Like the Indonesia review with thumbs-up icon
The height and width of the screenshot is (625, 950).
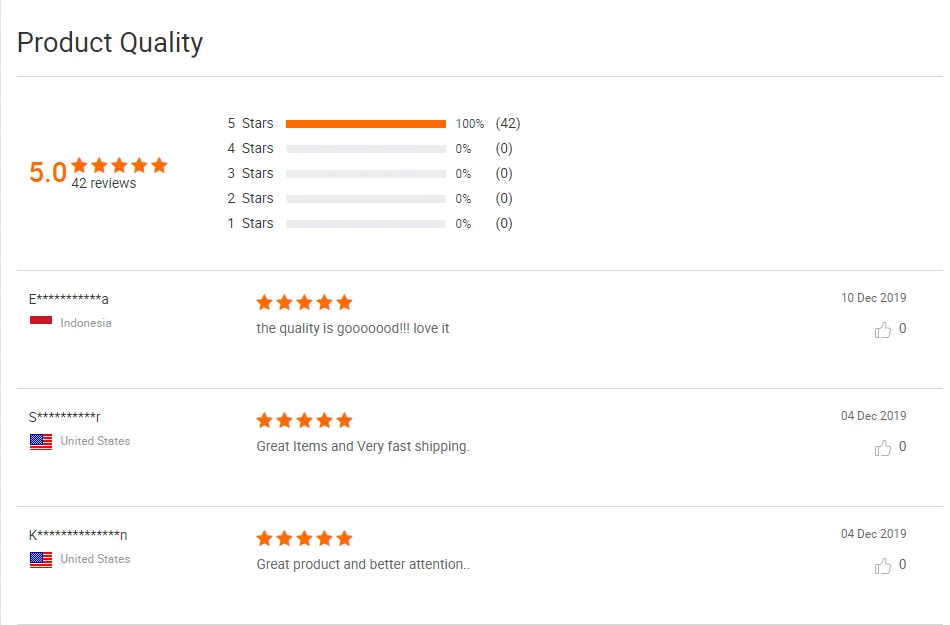click(883, 329)
